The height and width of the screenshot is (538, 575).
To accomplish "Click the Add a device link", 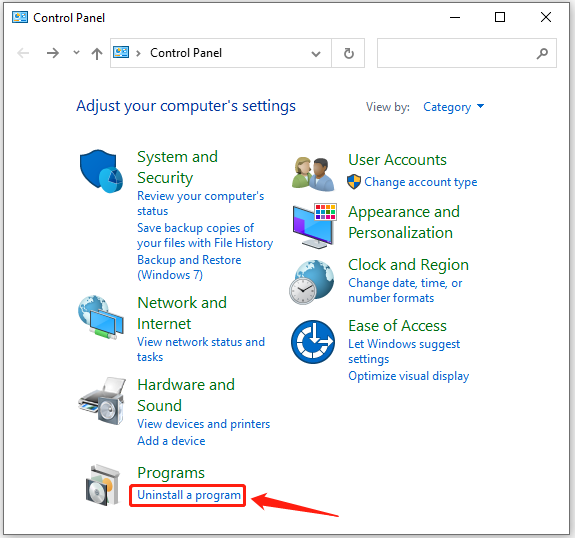I will [x=171, y=441].
